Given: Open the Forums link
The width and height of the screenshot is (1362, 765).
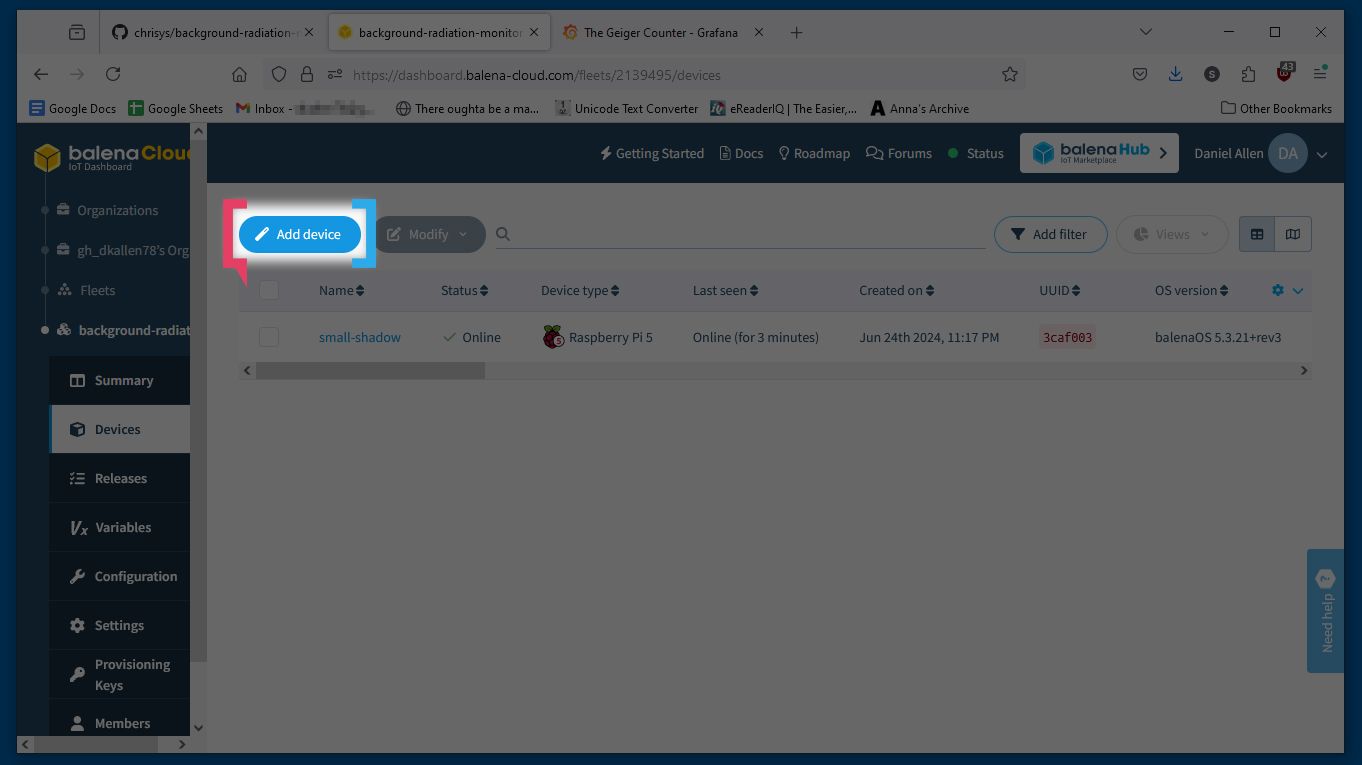Looking at the screenshot, I should click(899, 153).
